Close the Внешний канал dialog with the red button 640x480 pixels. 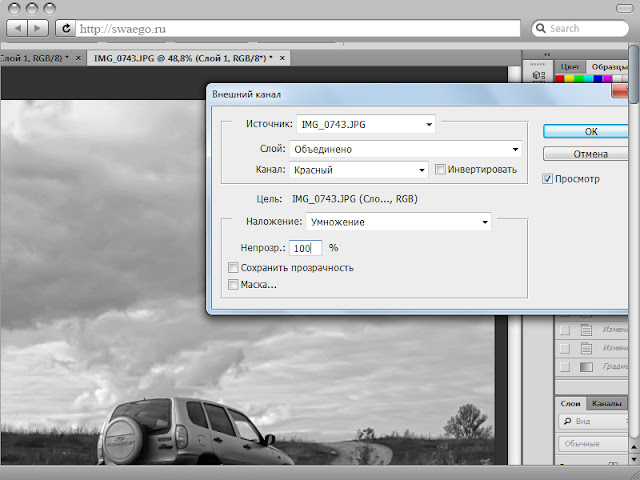pyautogui.click(x=620, y=91)
